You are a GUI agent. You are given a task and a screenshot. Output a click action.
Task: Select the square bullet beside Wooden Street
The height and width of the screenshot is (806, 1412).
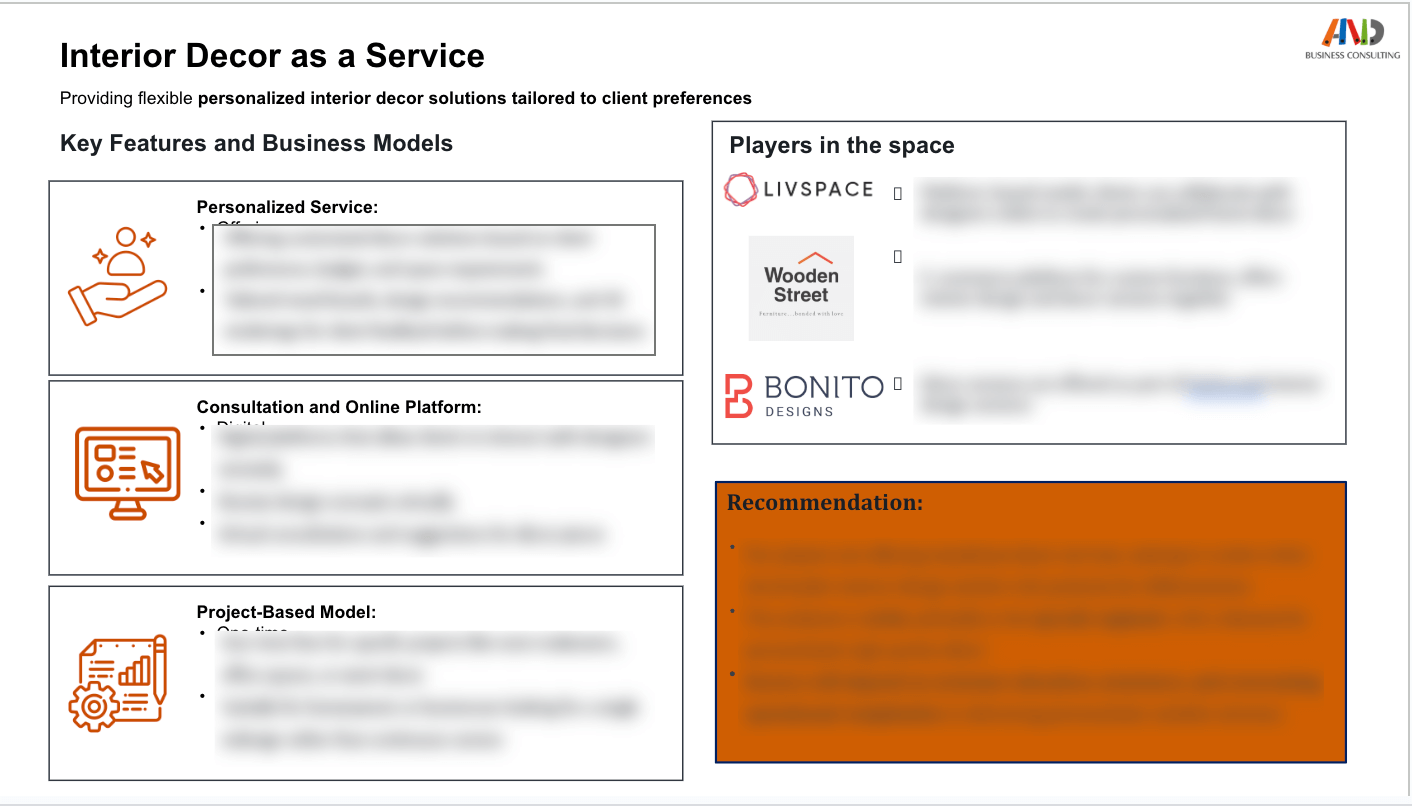click(x=897, y=257)
